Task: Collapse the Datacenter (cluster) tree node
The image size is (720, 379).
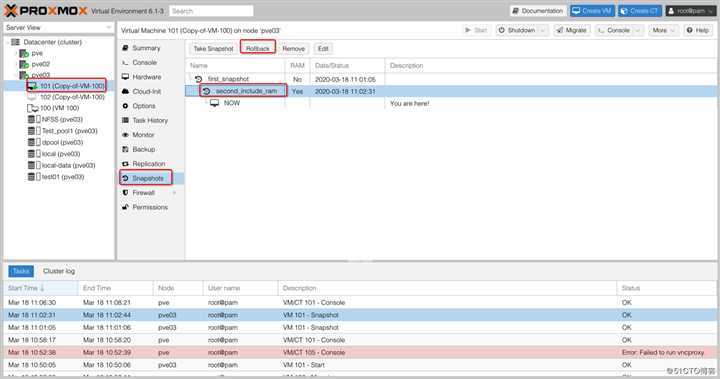Action: tap(8, 42)
